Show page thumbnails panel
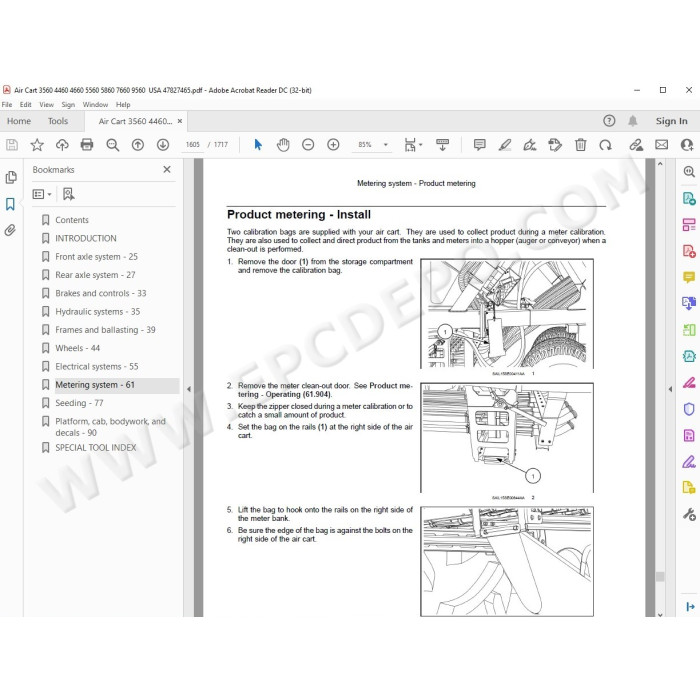The width and height of the screenshot is (700, 700). pyautogui.click(x=11, y=178)
